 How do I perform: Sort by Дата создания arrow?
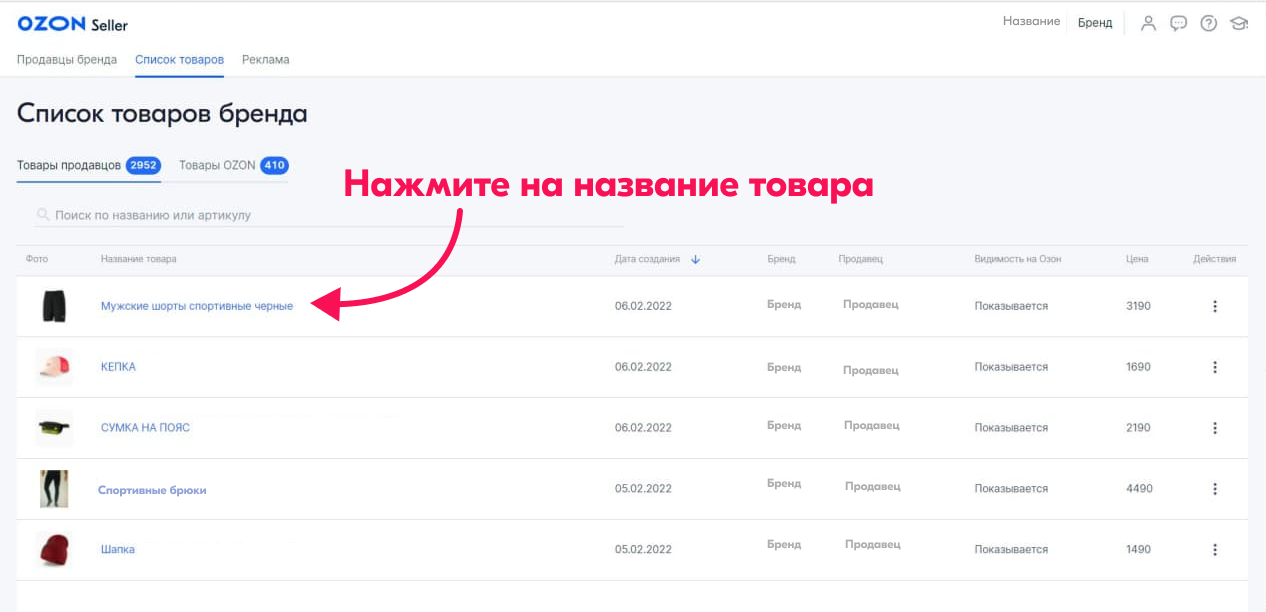[695, 259]
